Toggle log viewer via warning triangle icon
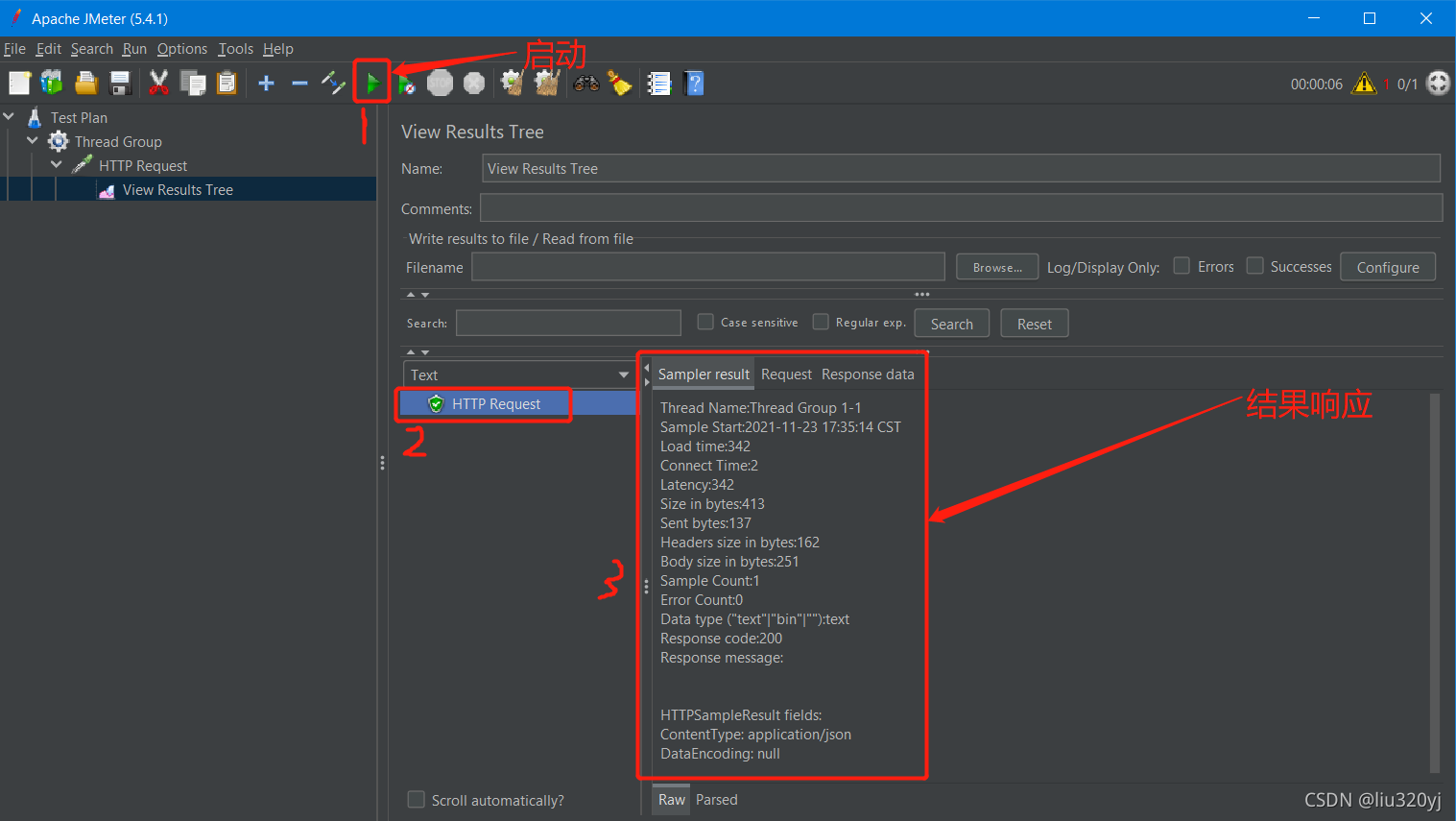The width and height of the screenshot is (1456, 821). click(1364, 84)
